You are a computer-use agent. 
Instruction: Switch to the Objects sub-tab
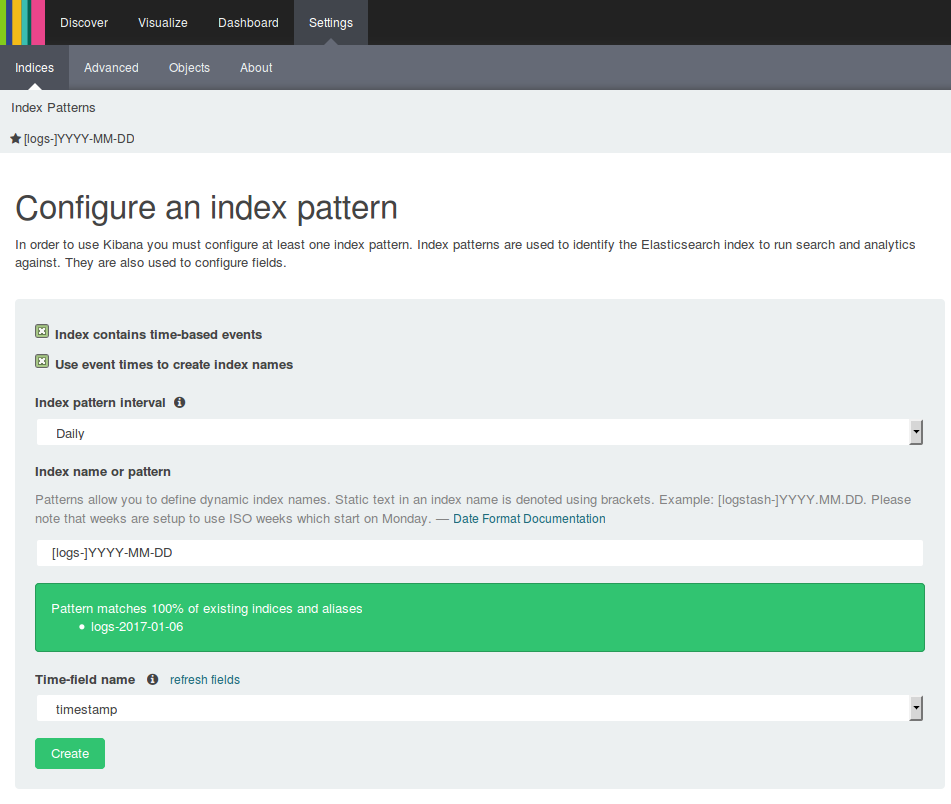click(189, 67)
